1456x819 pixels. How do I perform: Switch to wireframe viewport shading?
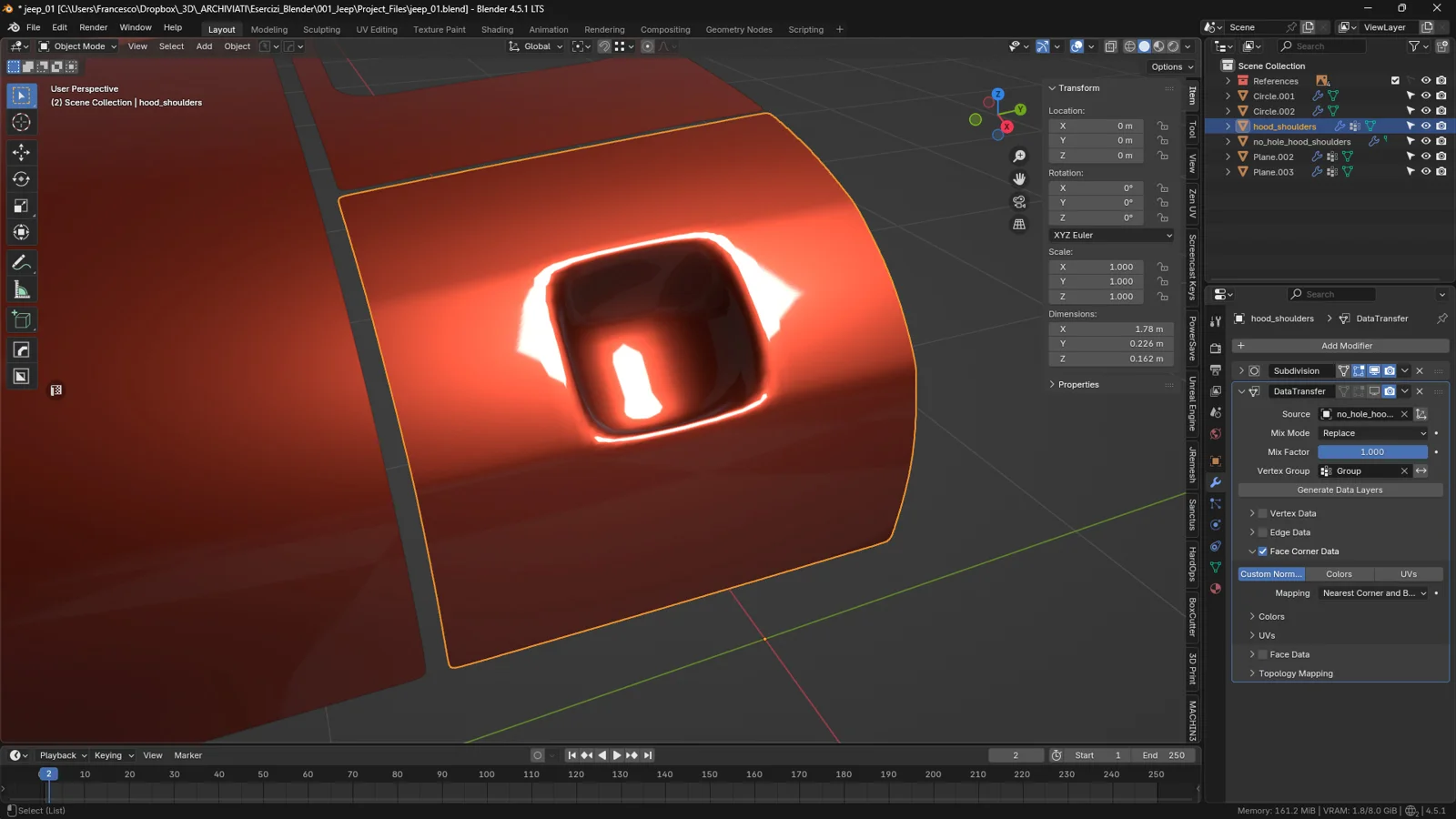click(1130, 46)
